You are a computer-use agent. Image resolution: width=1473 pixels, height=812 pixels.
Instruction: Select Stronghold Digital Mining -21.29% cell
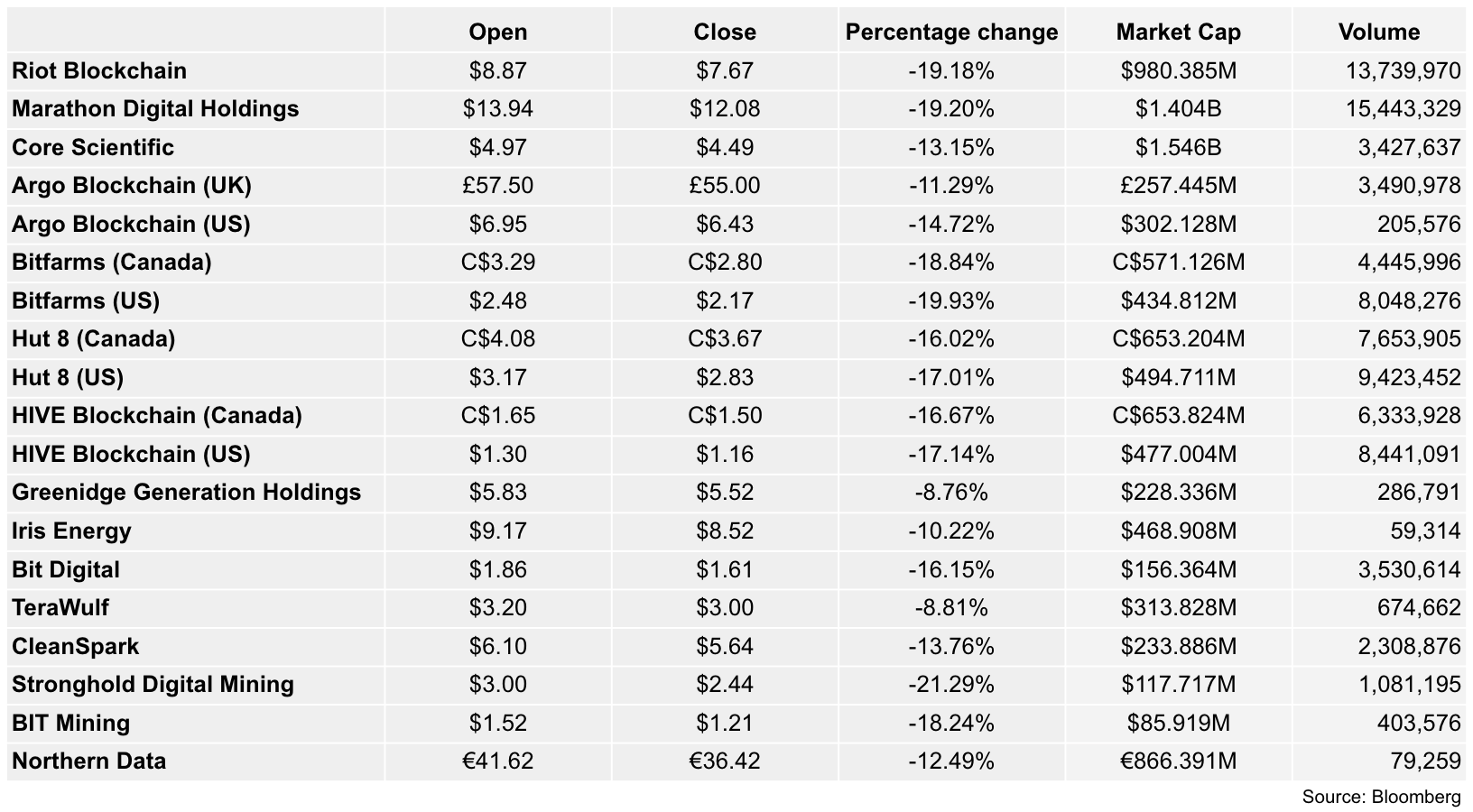coord(951,684)
